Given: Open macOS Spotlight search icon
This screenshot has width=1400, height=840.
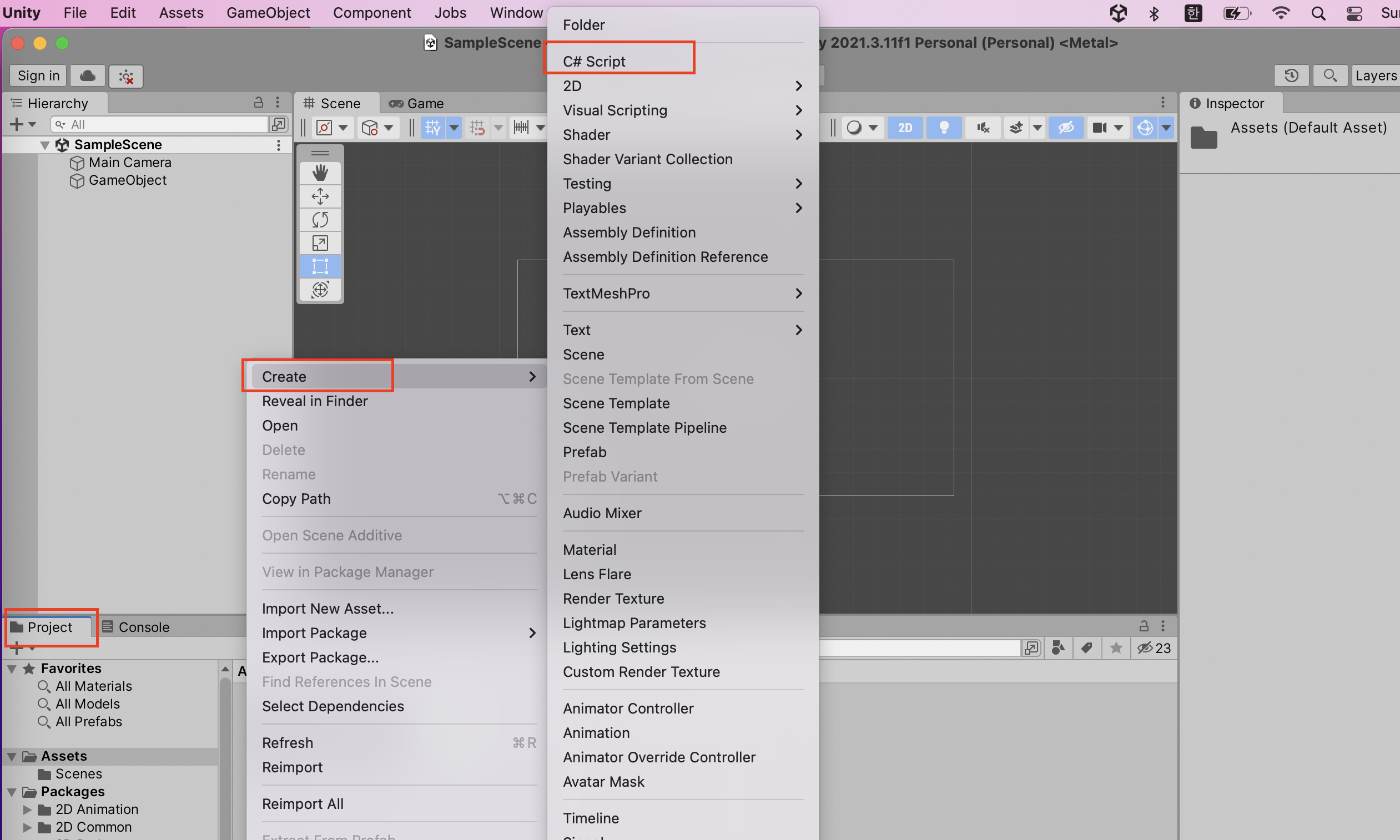Looking at the screenshot, I should (x=1318, y=13).
